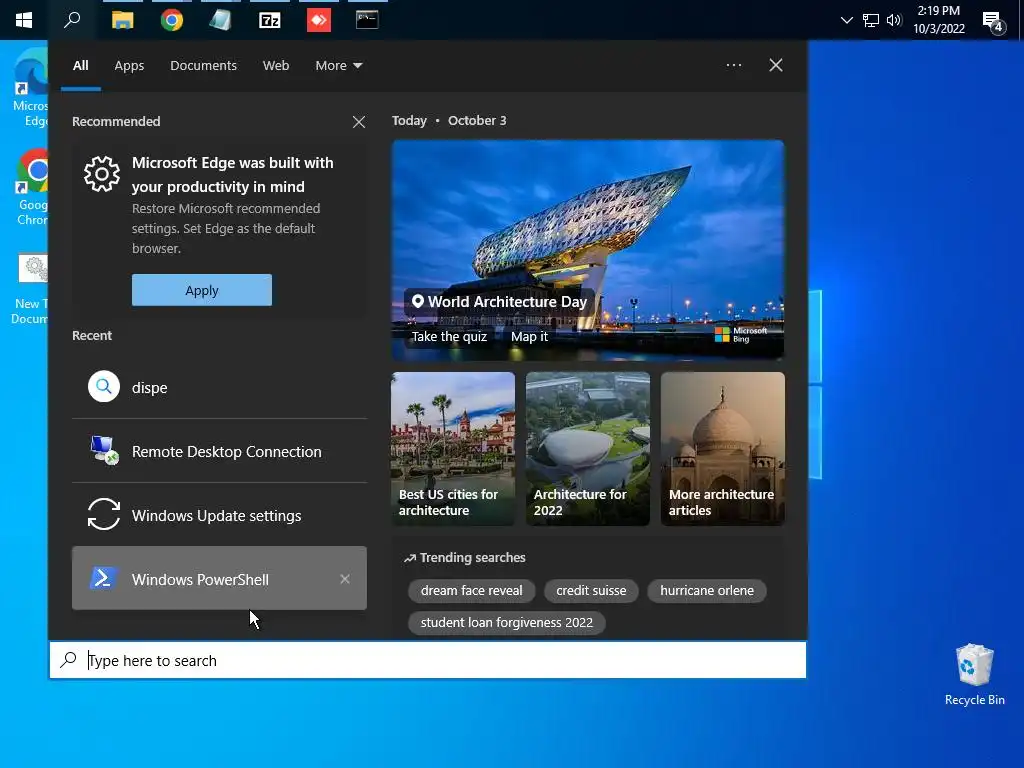Click the World Architecture Day title
Screen dimensions: 1024x768
(x=507, y=302)
